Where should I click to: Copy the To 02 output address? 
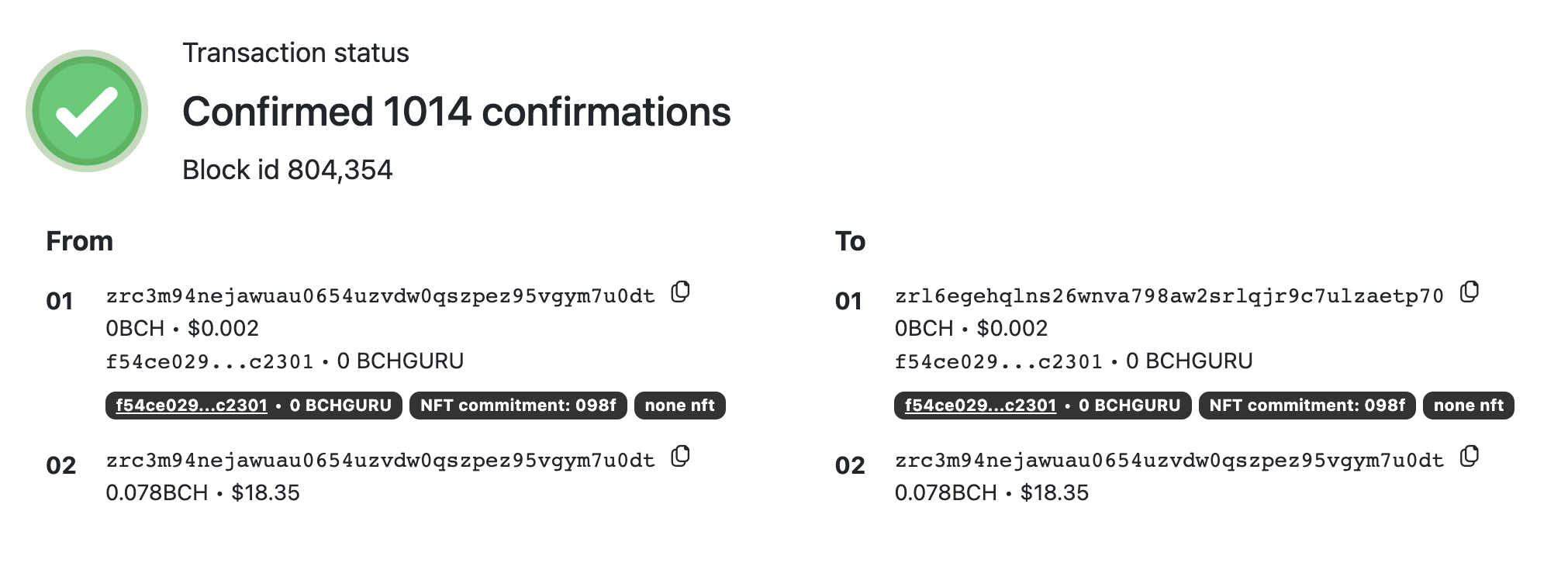click(1469, 457)
